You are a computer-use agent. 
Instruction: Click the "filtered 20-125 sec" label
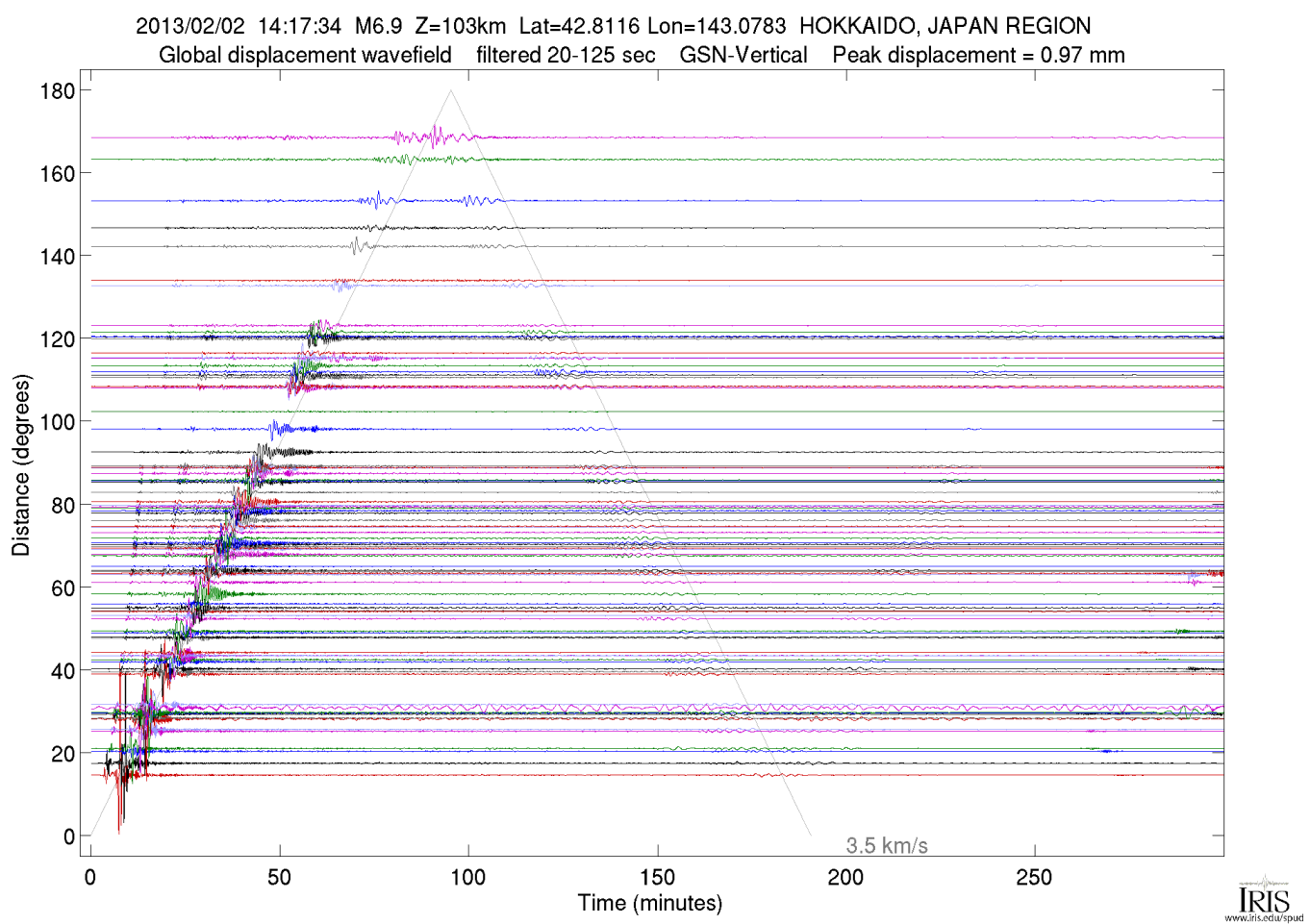pos(566,56)
